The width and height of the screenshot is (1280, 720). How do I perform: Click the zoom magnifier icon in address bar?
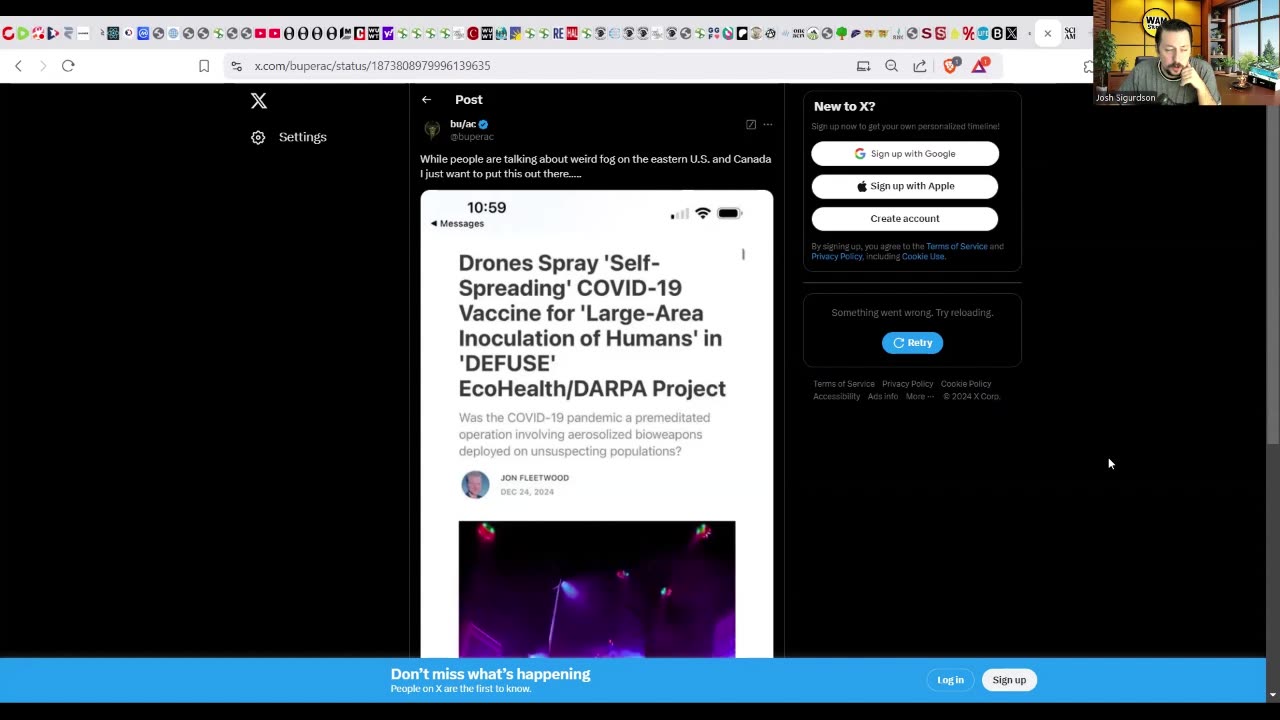coord(891,66)
